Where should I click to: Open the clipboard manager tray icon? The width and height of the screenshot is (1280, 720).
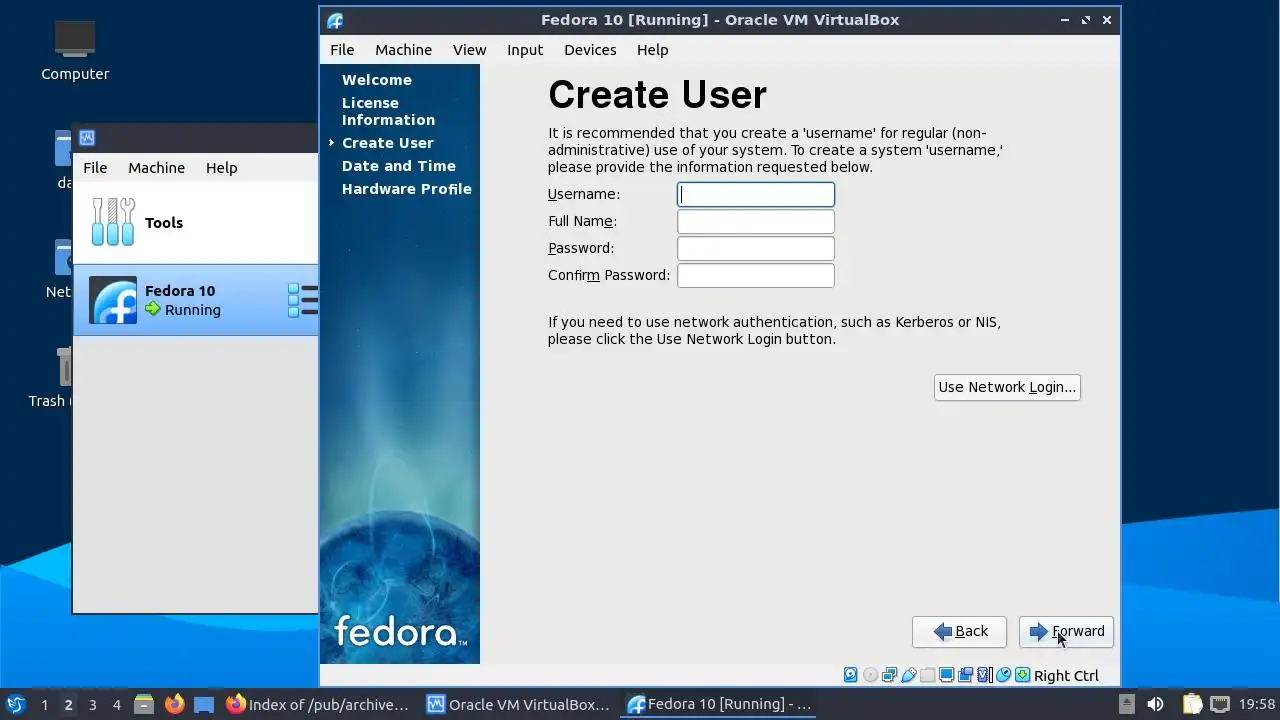click(1191, 704)
